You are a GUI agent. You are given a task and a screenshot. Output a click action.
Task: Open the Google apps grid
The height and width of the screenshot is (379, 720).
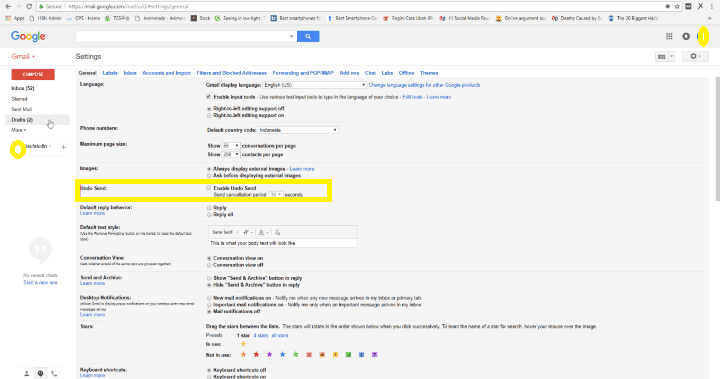pos(669,36)
